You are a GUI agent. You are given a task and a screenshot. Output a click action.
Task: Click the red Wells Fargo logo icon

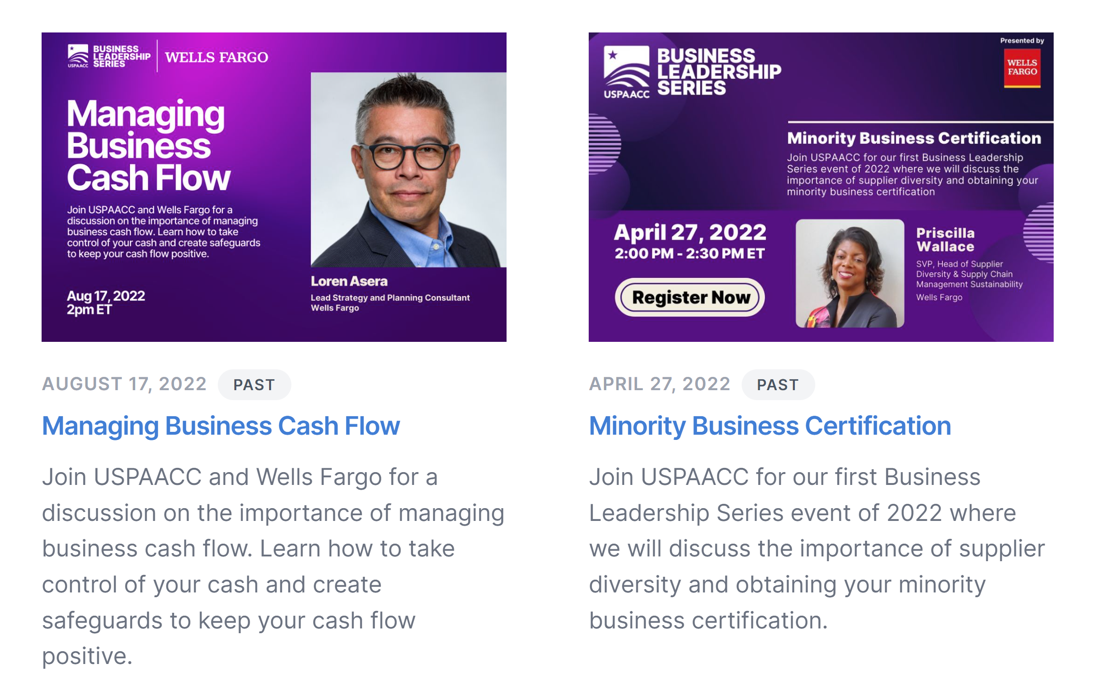pyautogui.click(x=1022, y=68)
